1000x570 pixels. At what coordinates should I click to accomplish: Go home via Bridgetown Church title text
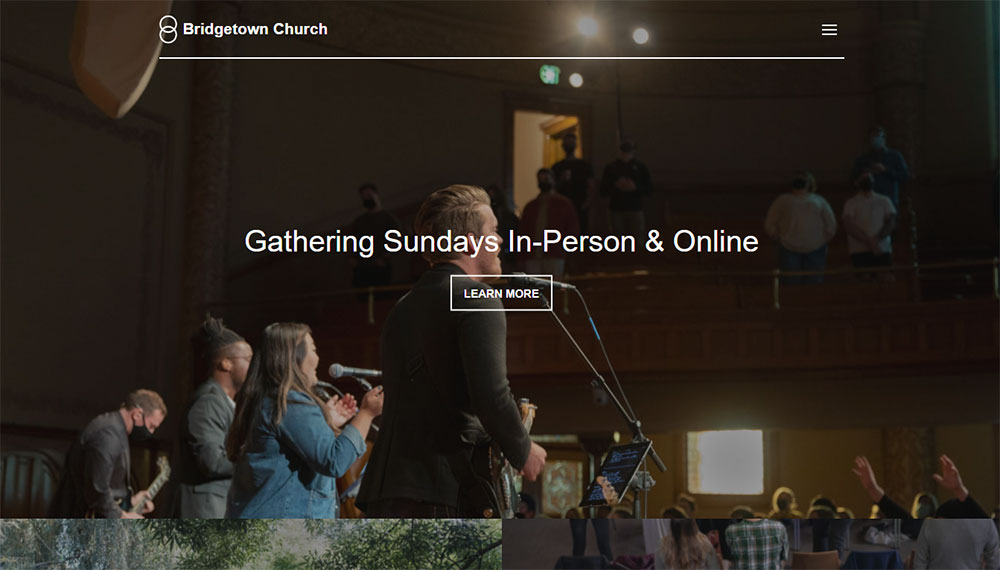(255, 29)
